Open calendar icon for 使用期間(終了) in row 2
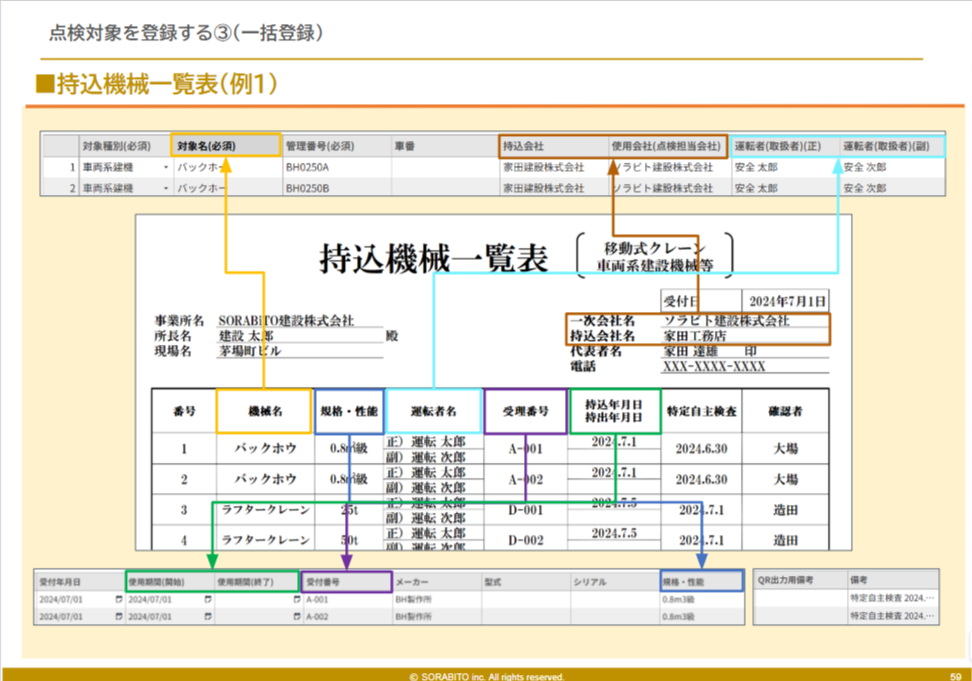This screenshot has width=972, height=681. tap(295, 617)
